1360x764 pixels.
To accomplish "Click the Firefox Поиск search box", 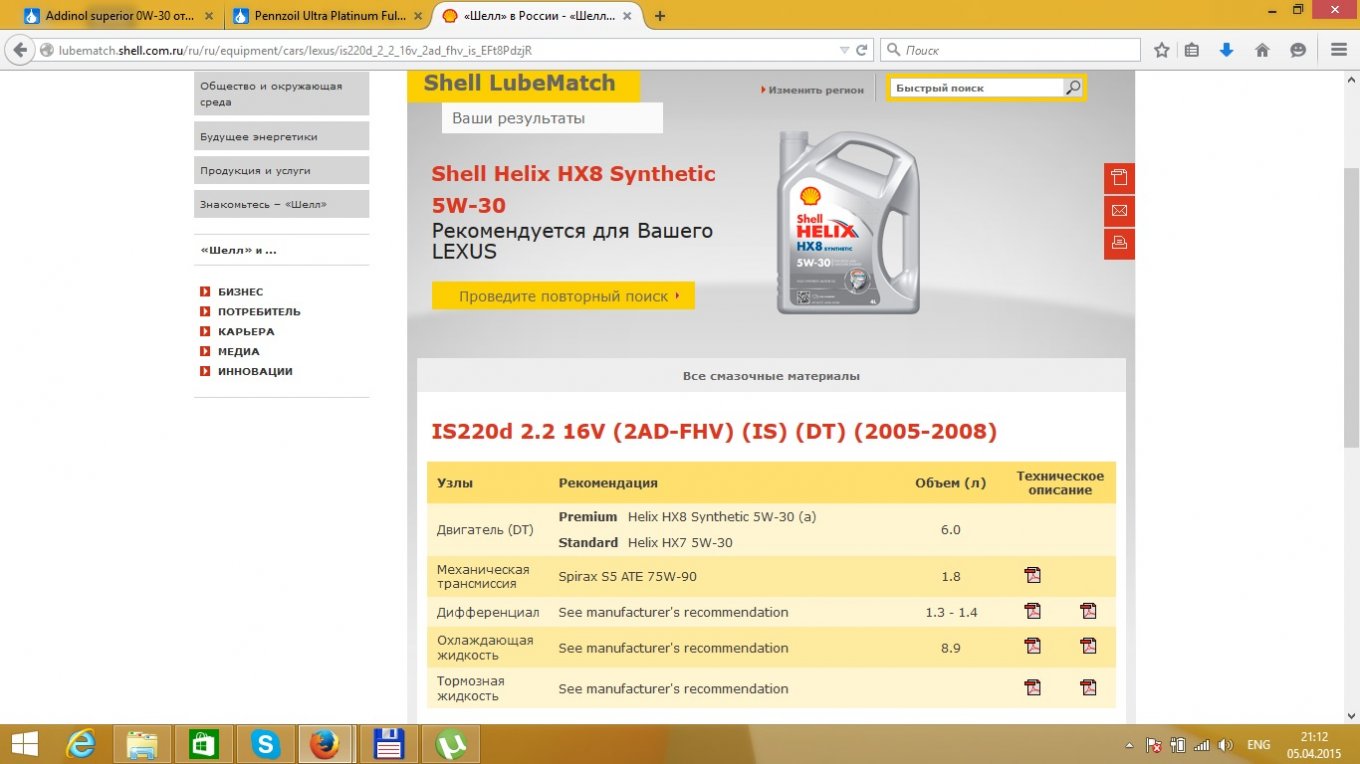I will (1011, 50).
